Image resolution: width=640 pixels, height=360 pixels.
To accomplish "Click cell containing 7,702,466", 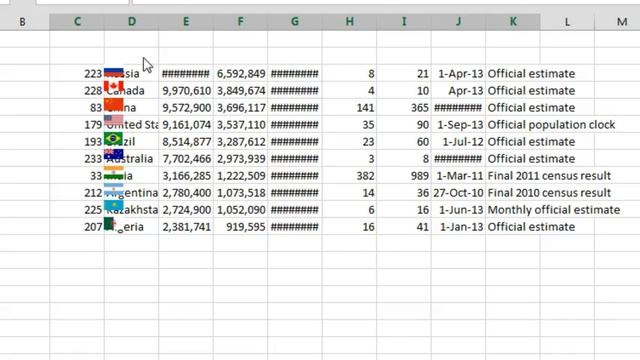I will click(186, 159).
